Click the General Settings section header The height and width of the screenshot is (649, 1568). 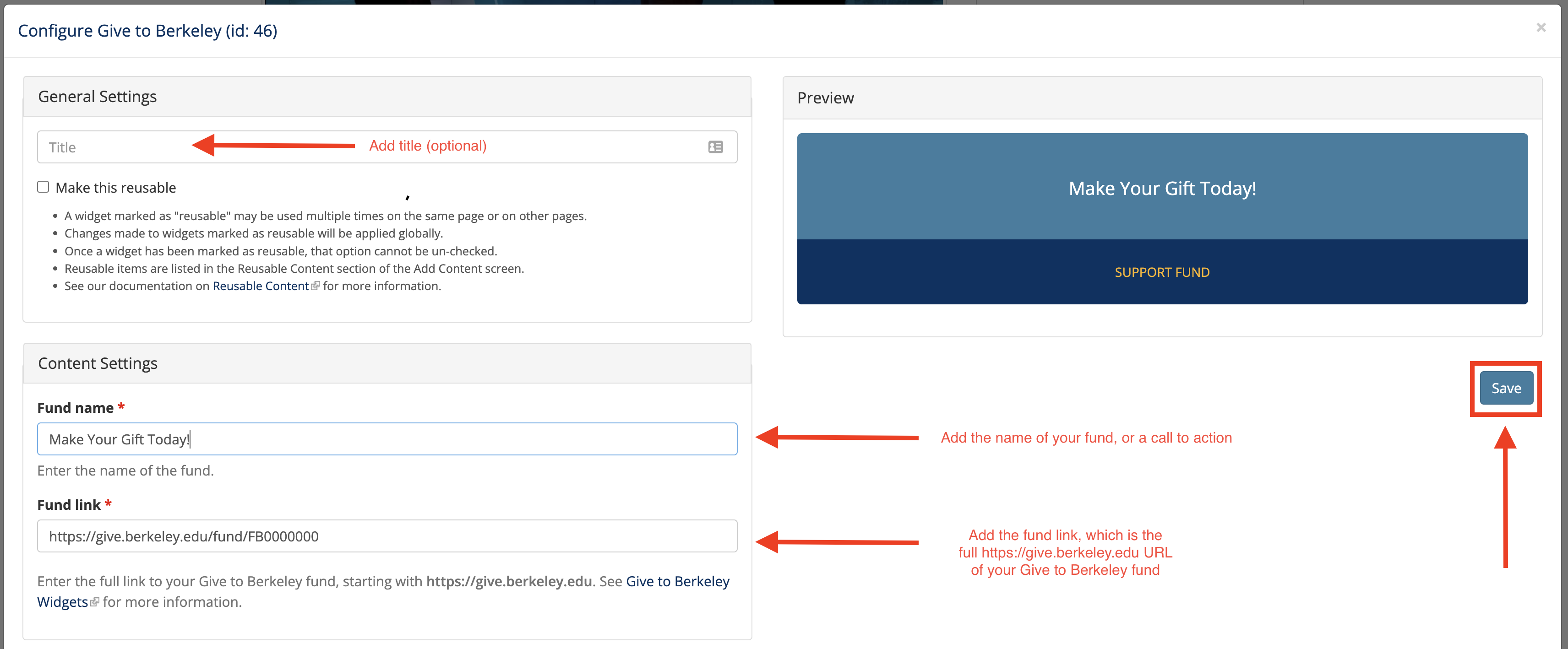(98, 96)
